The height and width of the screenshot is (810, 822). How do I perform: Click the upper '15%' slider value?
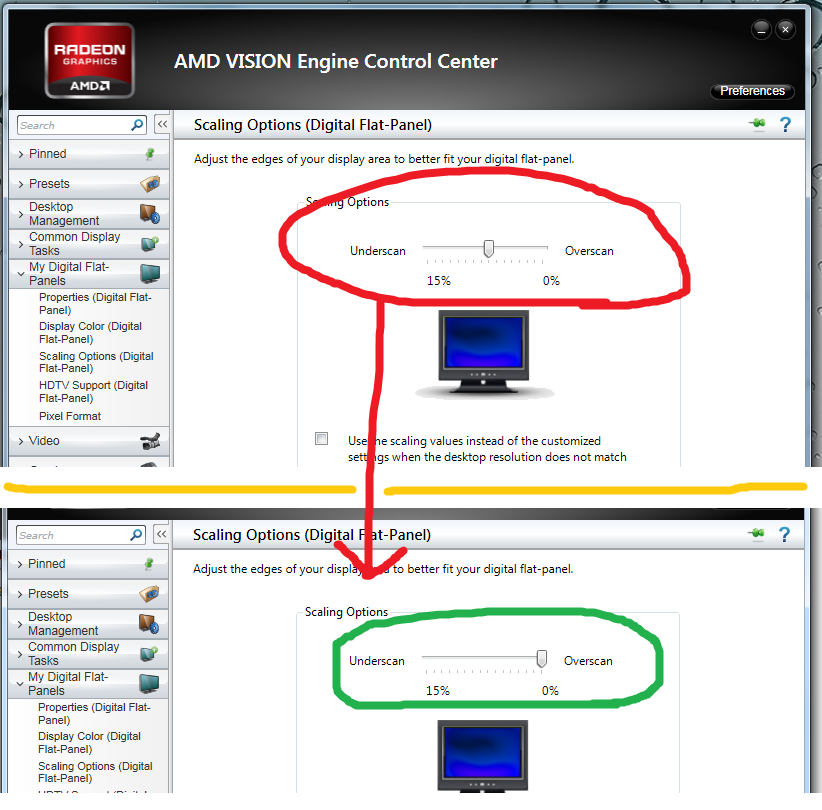pyautogui.click(x=439, y=281)
